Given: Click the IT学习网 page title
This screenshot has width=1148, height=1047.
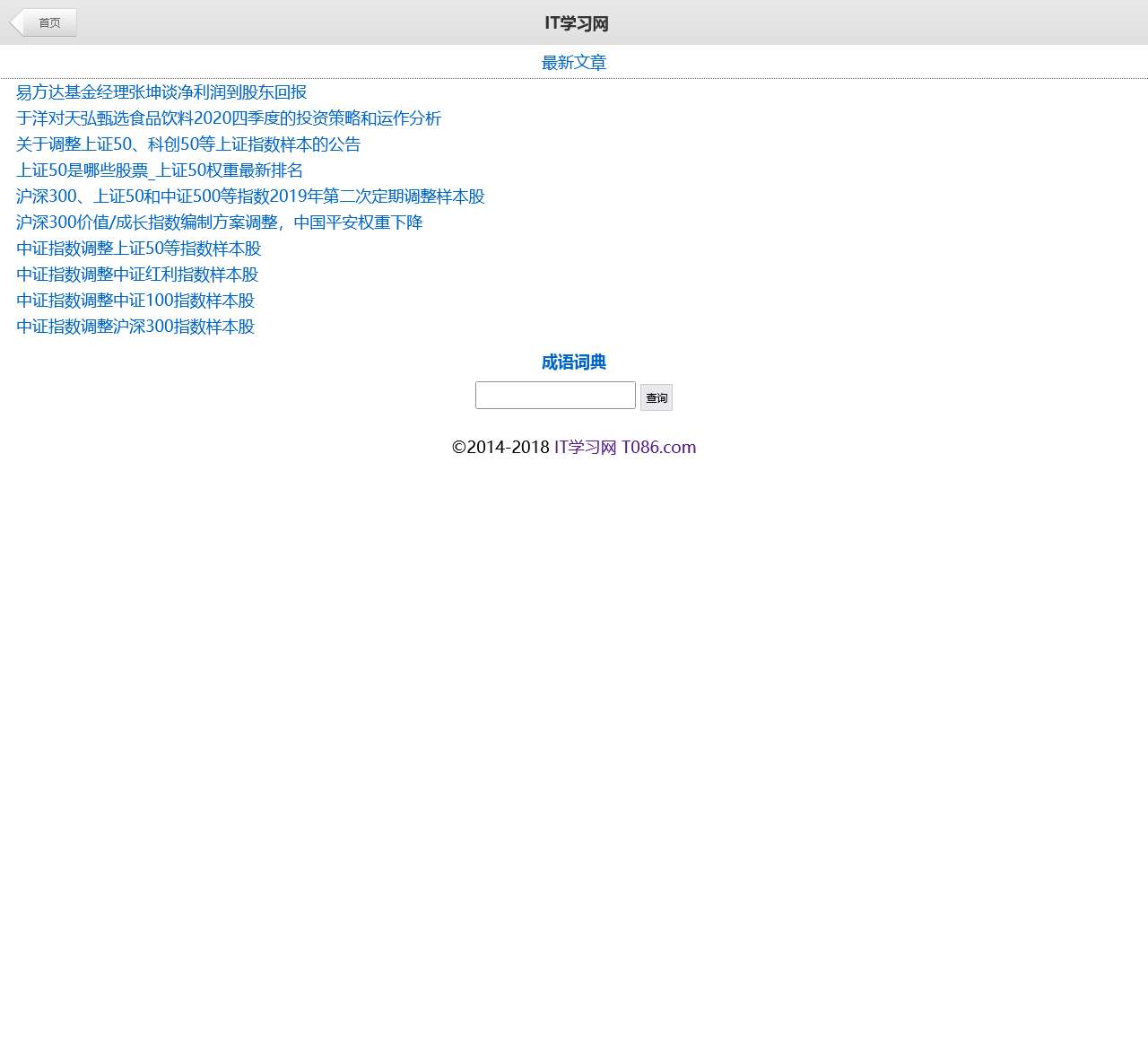Looking at the screenshot, I should [x=574, y=22].
